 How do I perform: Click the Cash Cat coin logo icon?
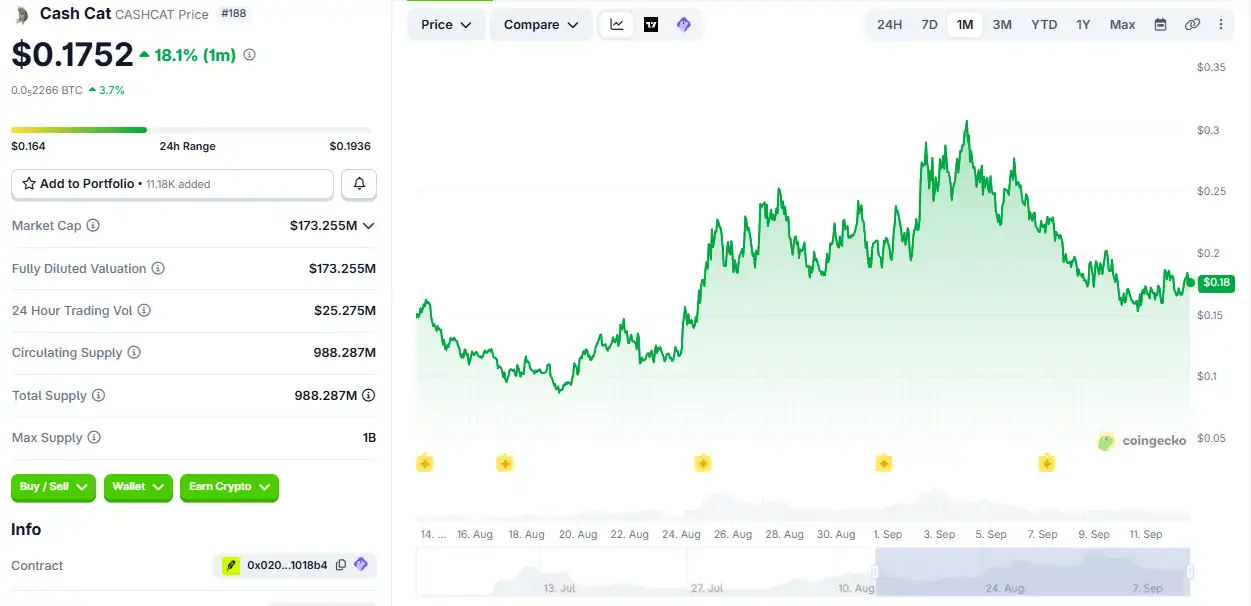(x=22, y=14)
